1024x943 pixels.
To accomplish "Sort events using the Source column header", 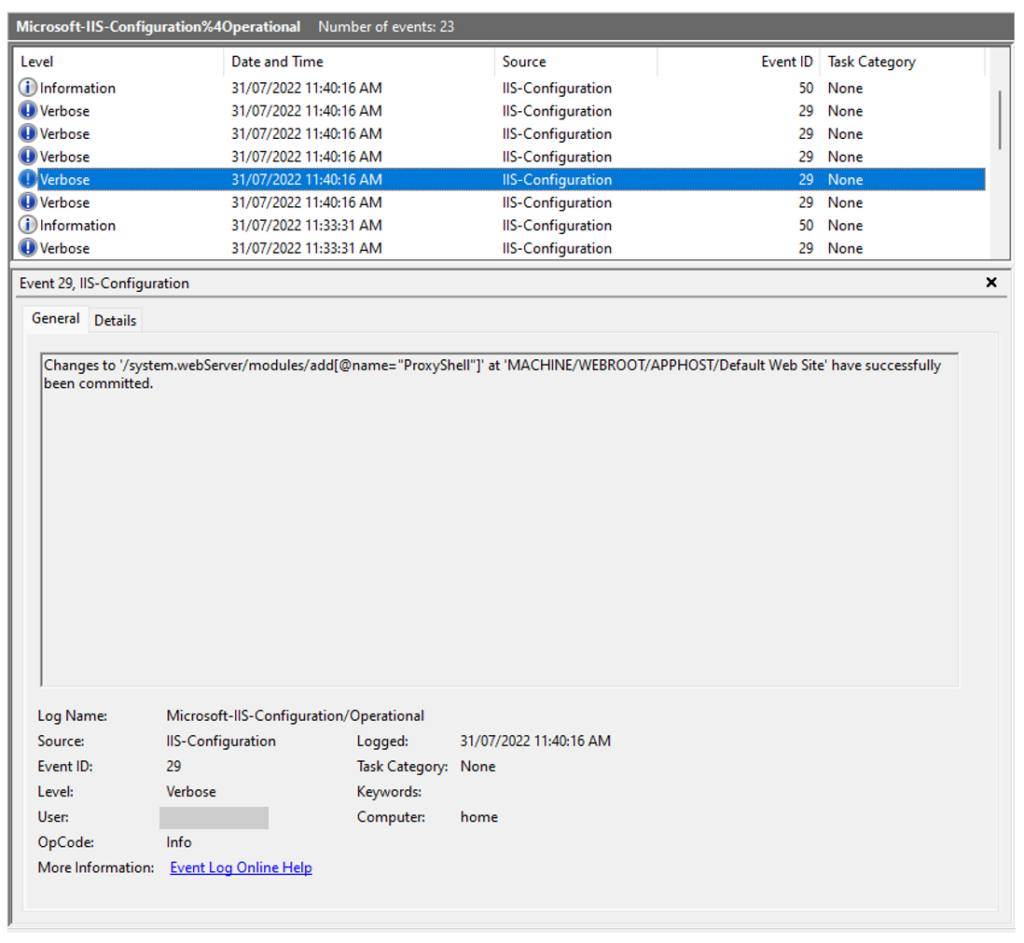I will pos(520,61).
